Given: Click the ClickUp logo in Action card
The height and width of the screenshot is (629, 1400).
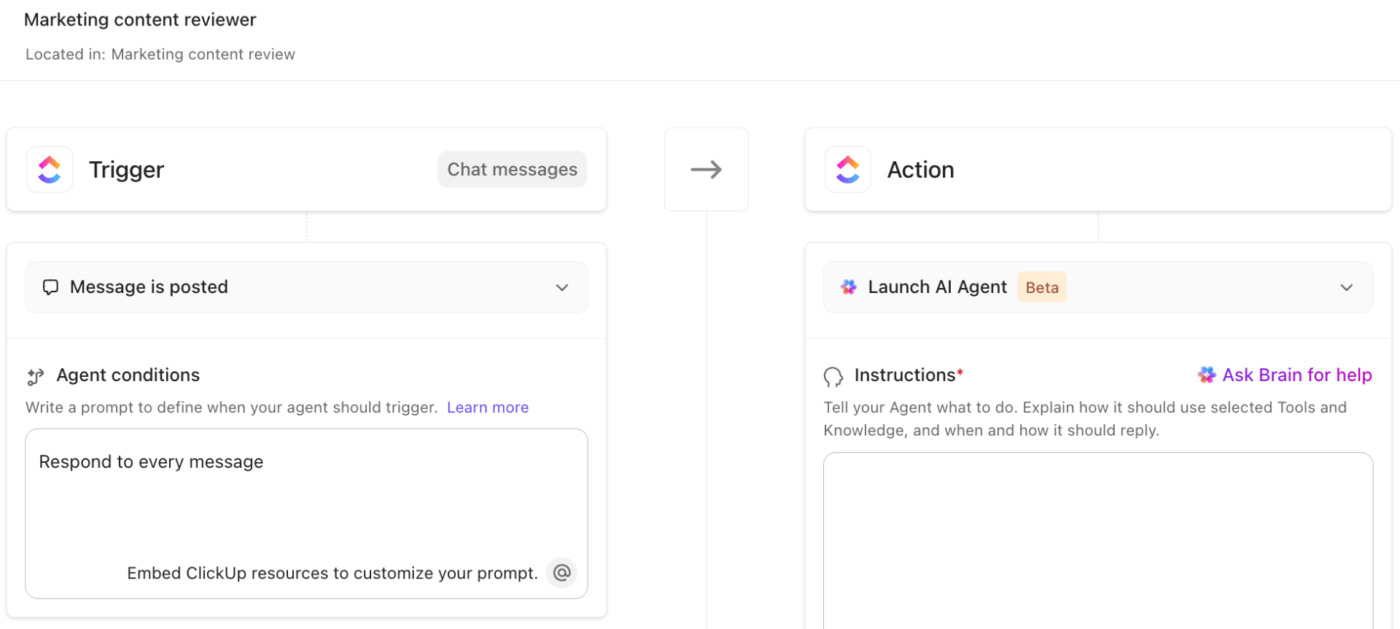Looking at the screenshot, I should click(x=847, y=169).
